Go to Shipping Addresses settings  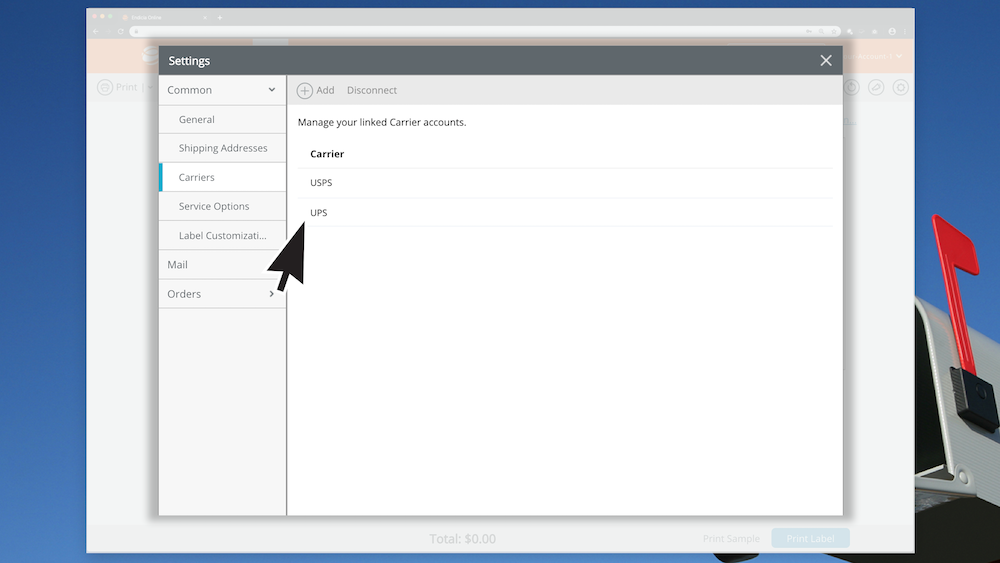click(x=223, y=148)
